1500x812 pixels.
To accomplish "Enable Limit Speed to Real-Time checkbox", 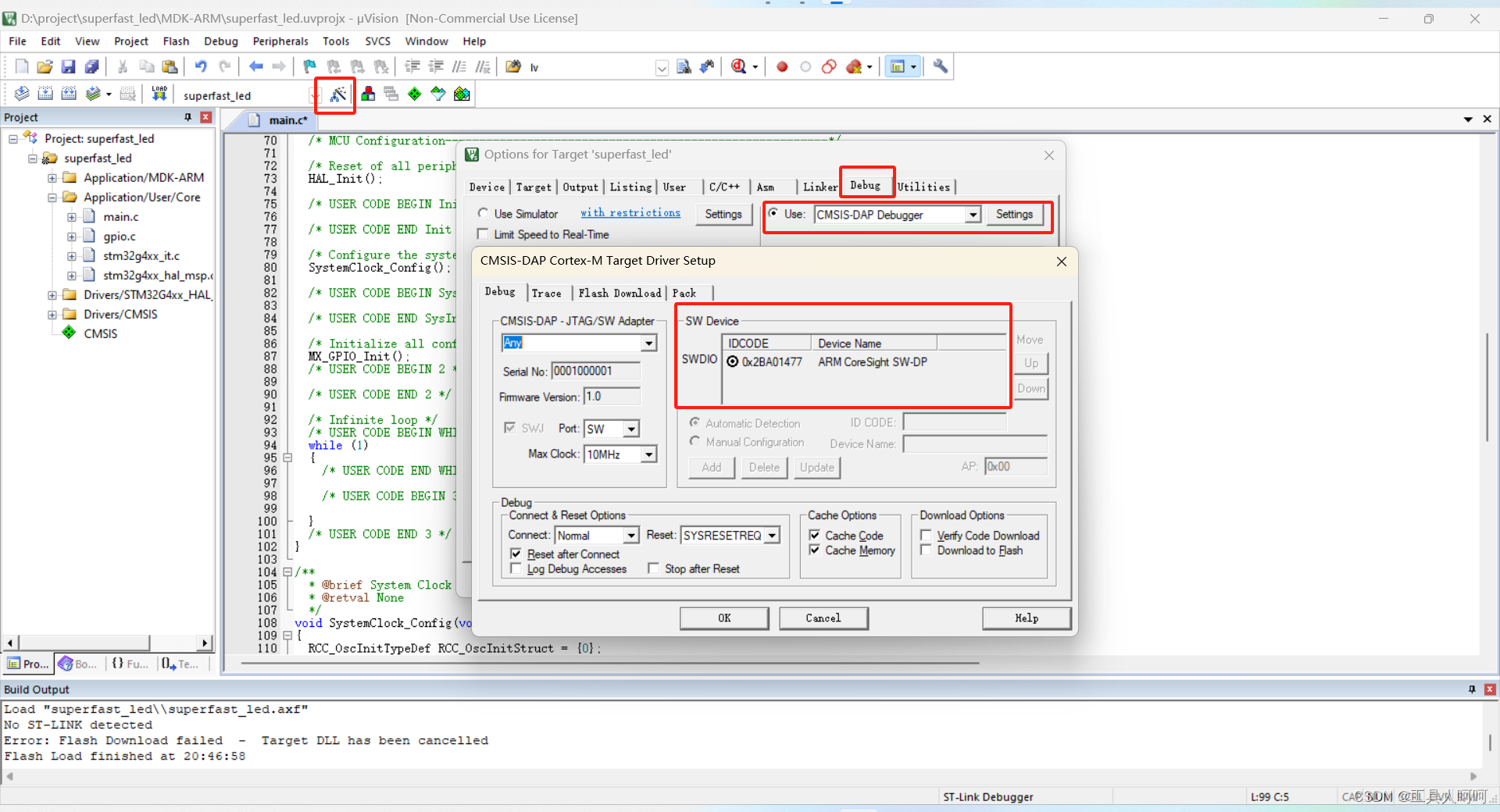I will click(x=483, y=234).
